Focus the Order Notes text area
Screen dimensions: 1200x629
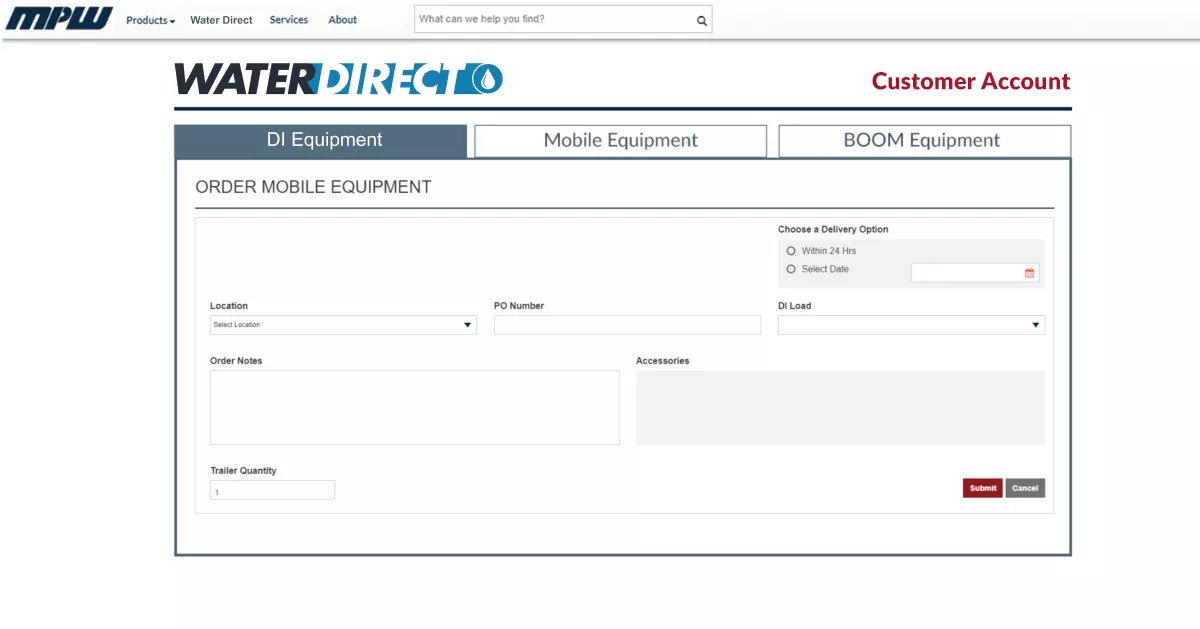point(414,407)
